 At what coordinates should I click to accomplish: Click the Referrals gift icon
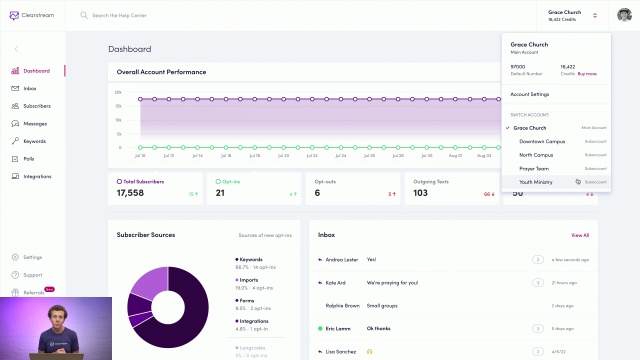click(x=15, y=292)
